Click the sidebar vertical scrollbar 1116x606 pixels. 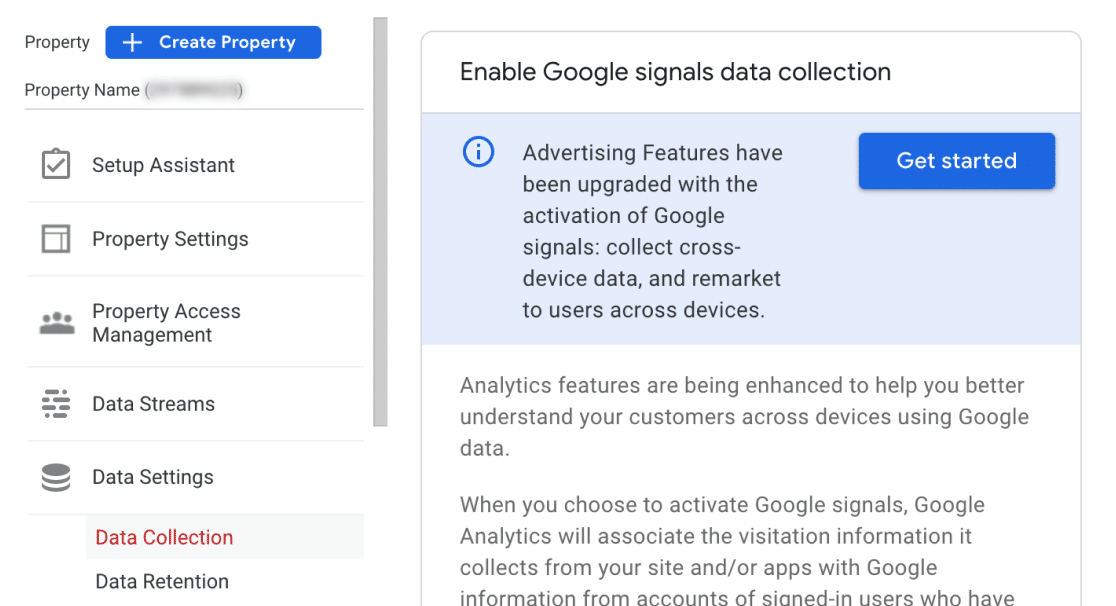pos(380,220)
